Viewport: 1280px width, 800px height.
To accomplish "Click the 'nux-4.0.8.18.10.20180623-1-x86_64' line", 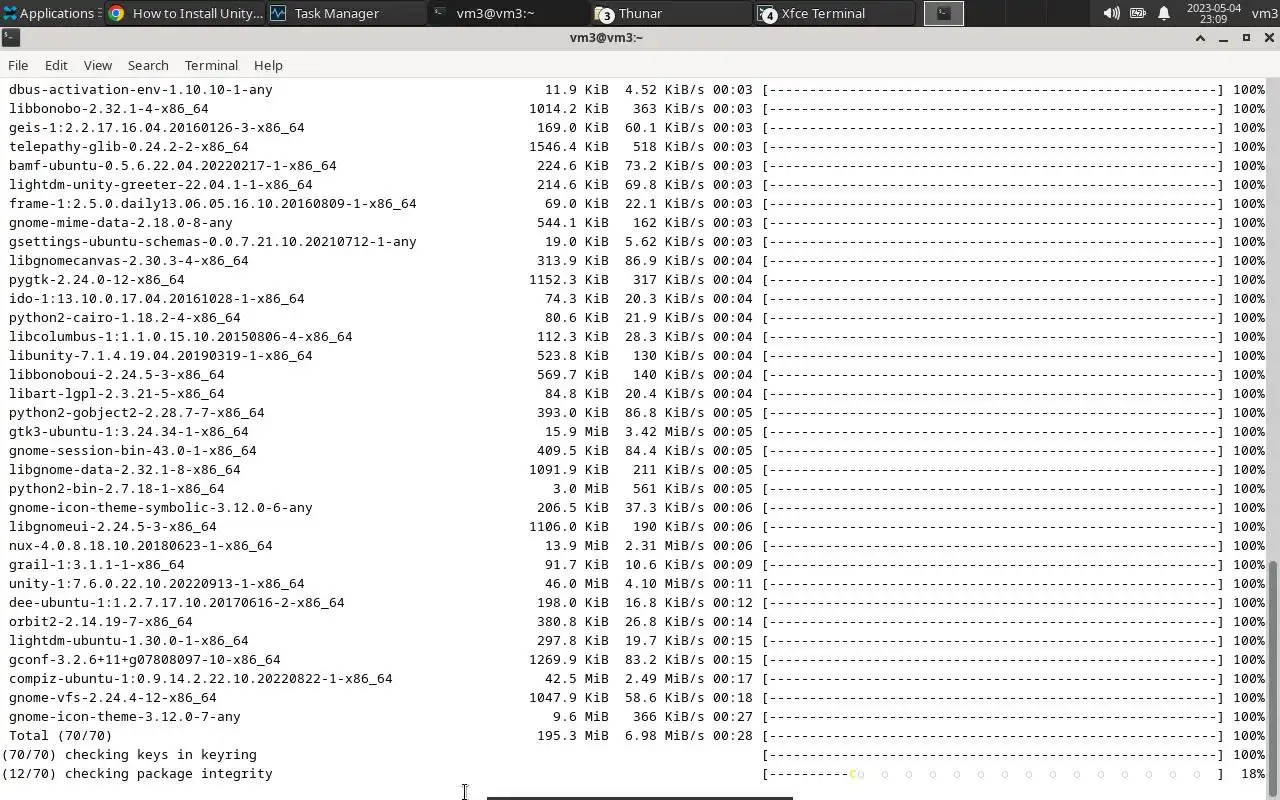I will [141, 546].
